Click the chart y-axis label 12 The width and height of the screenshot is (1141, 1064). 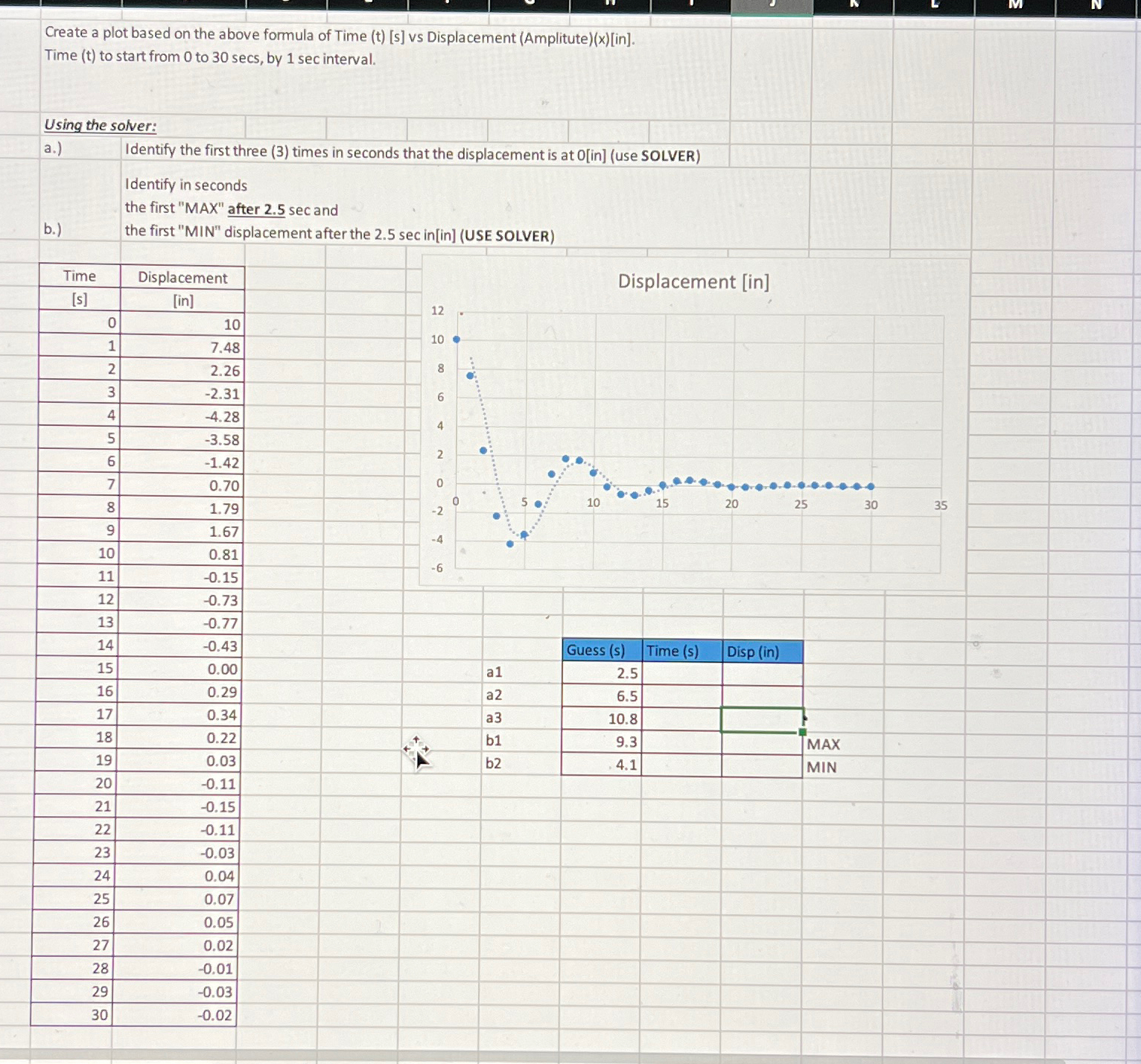tap(437, 310)
